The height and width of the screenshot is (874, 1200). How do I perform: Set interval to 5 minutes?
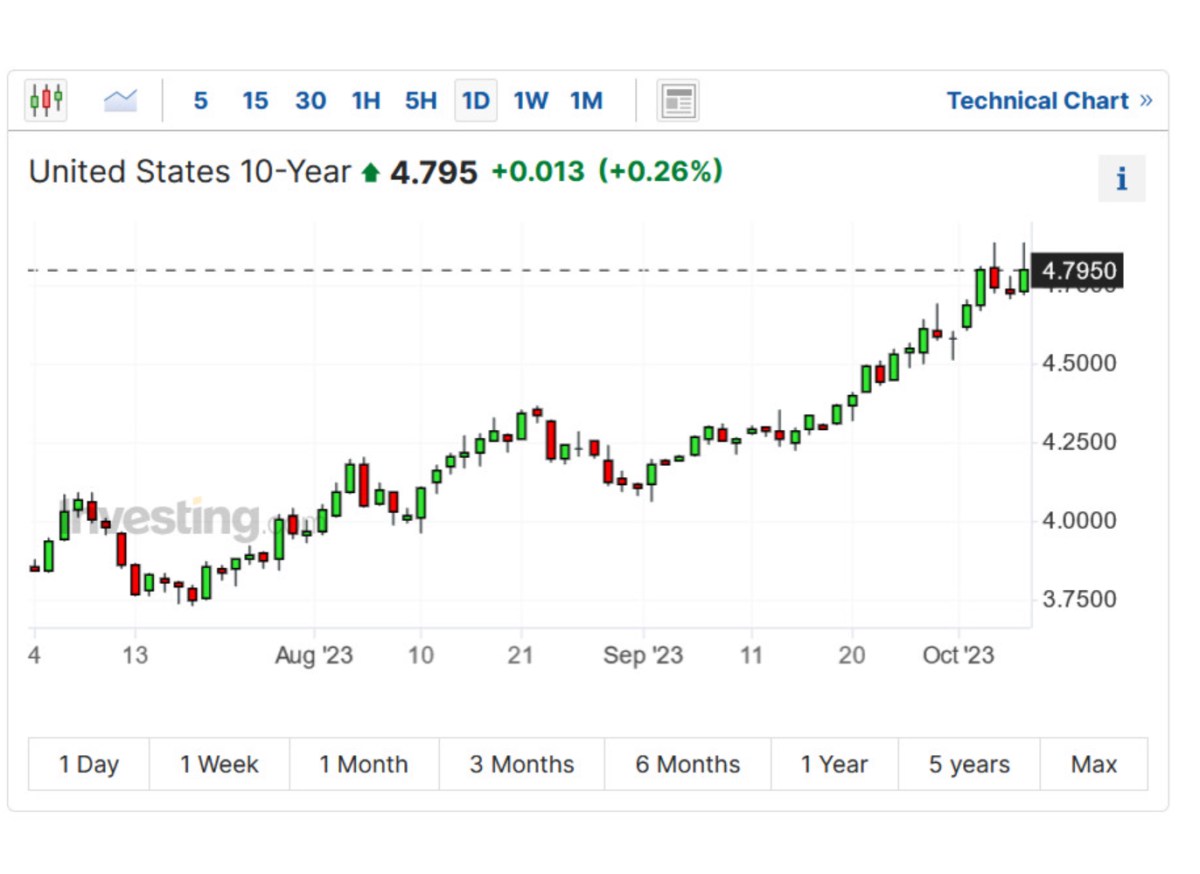(201, 101)
